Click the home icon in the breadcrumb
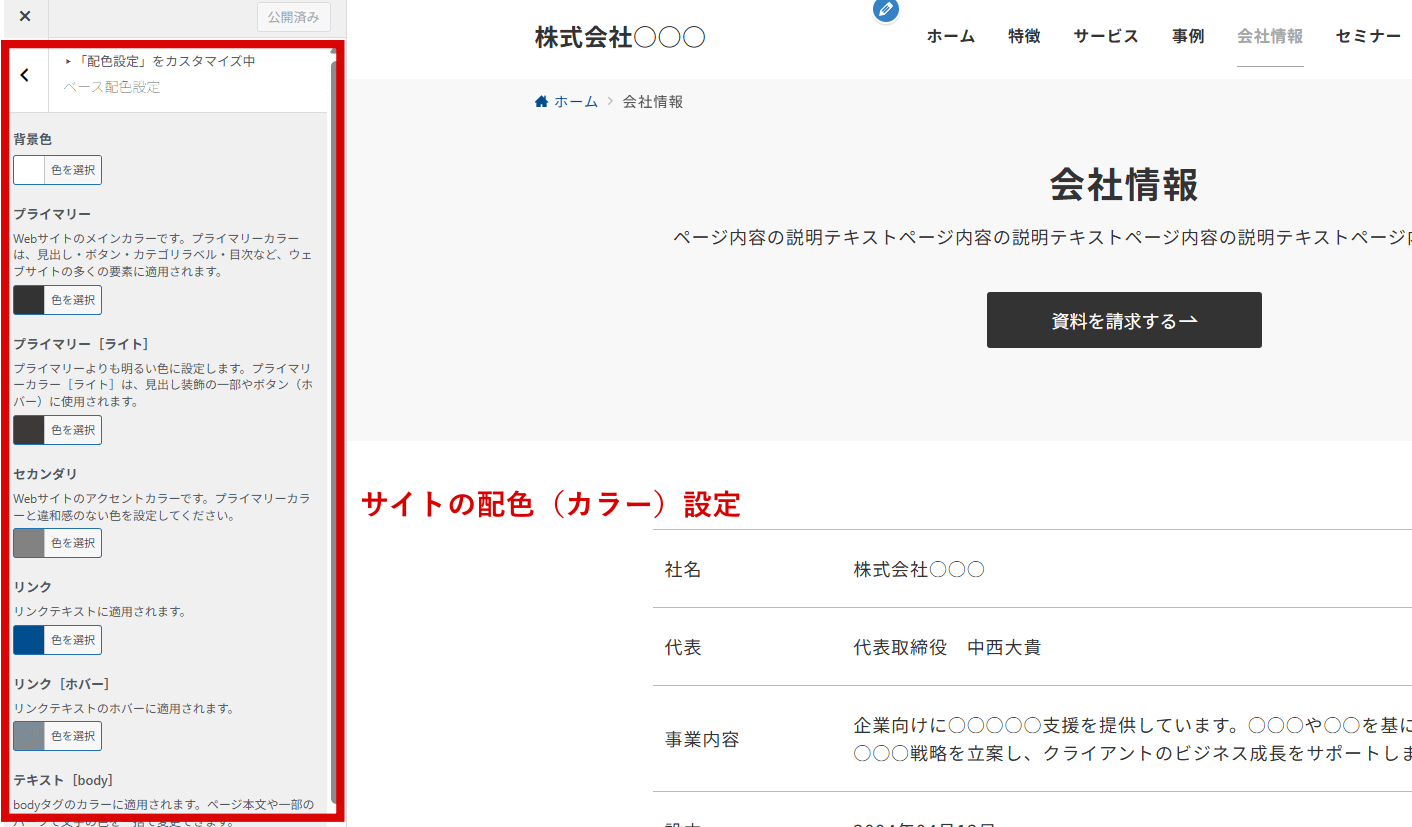This screenshot has height=827, width=1412. click(542, 102)
